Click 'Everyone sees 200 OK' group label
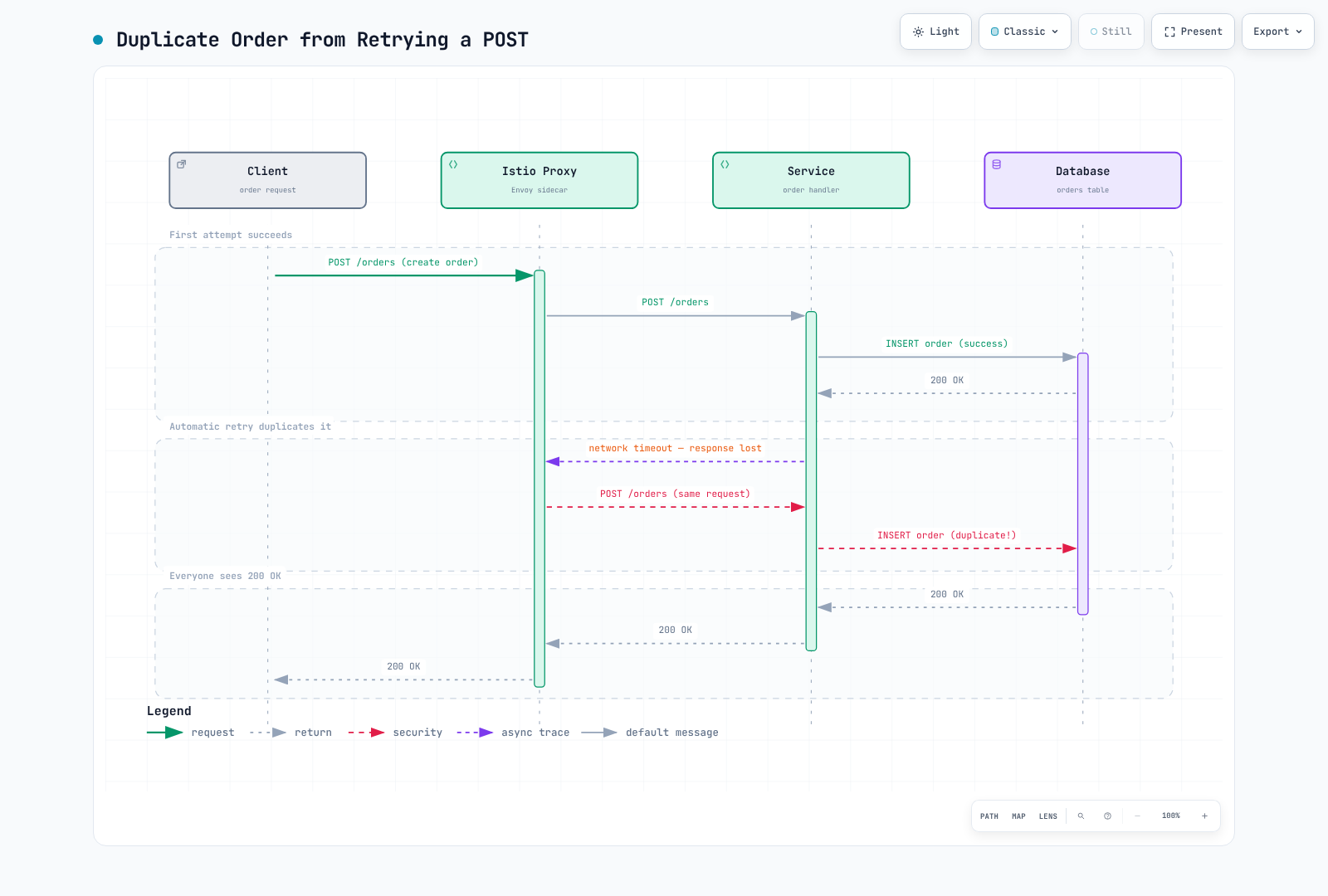 click(x=225, y=576)
